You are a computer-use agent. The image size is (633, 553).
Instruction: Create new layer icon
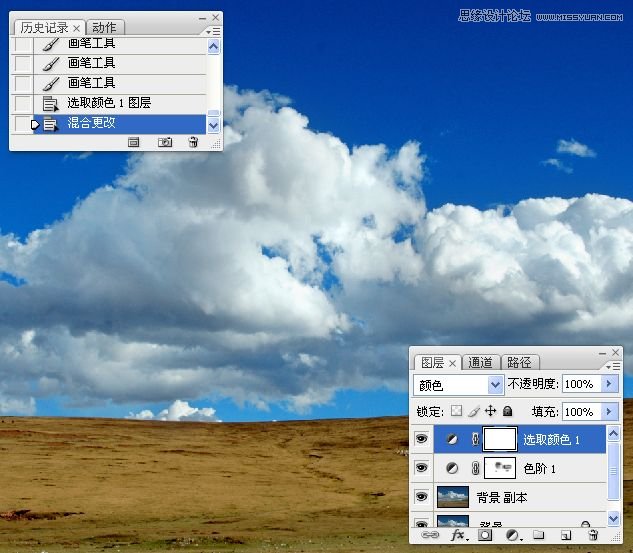(566, 535)
